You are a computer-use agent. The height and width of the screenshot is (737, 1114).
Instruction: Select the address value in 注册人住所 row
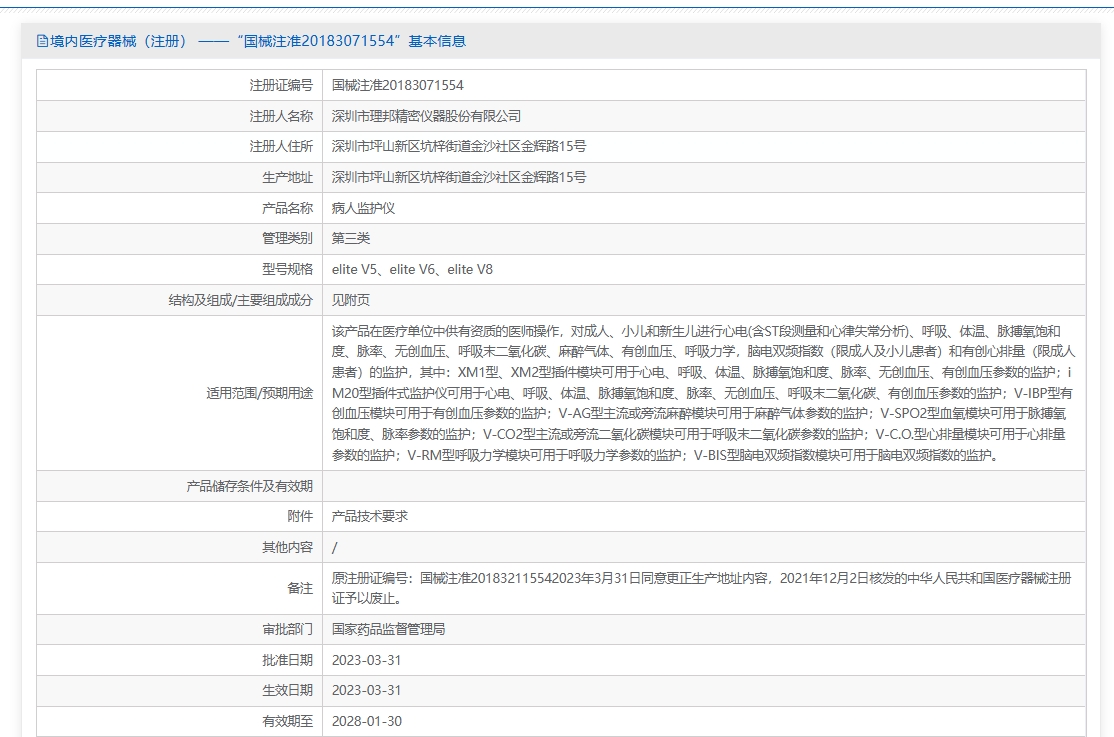pyautogui.click(x=459, y=146)
